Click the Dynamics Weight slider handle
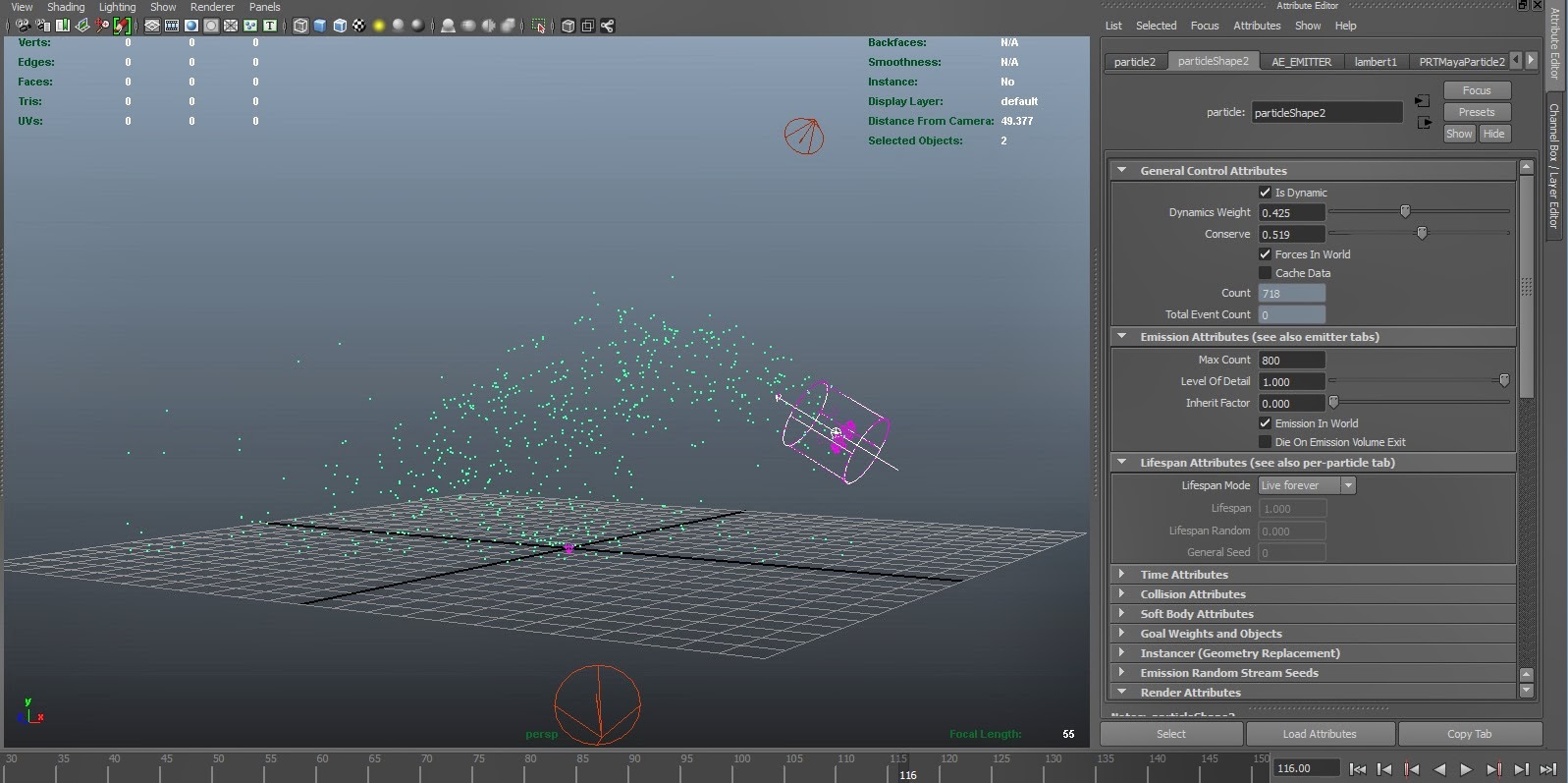1568x783 pixels. [1405, 211]
